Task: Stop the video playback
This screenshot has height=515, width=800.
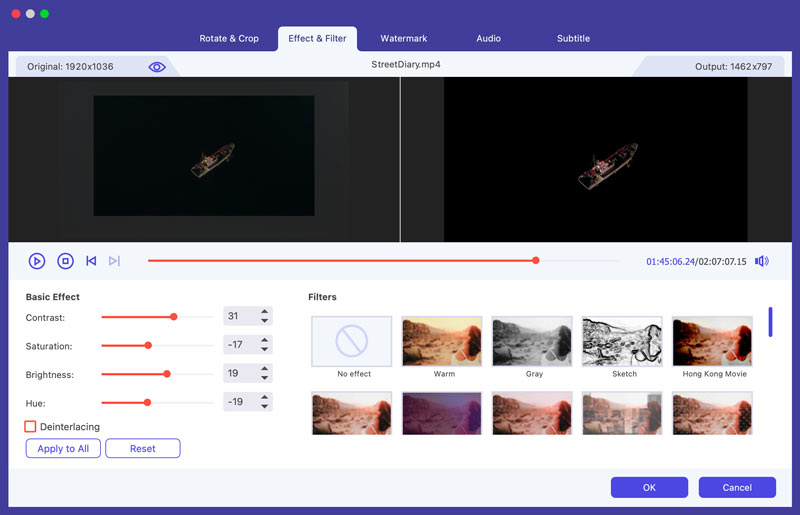Action: tap(65, 261)
